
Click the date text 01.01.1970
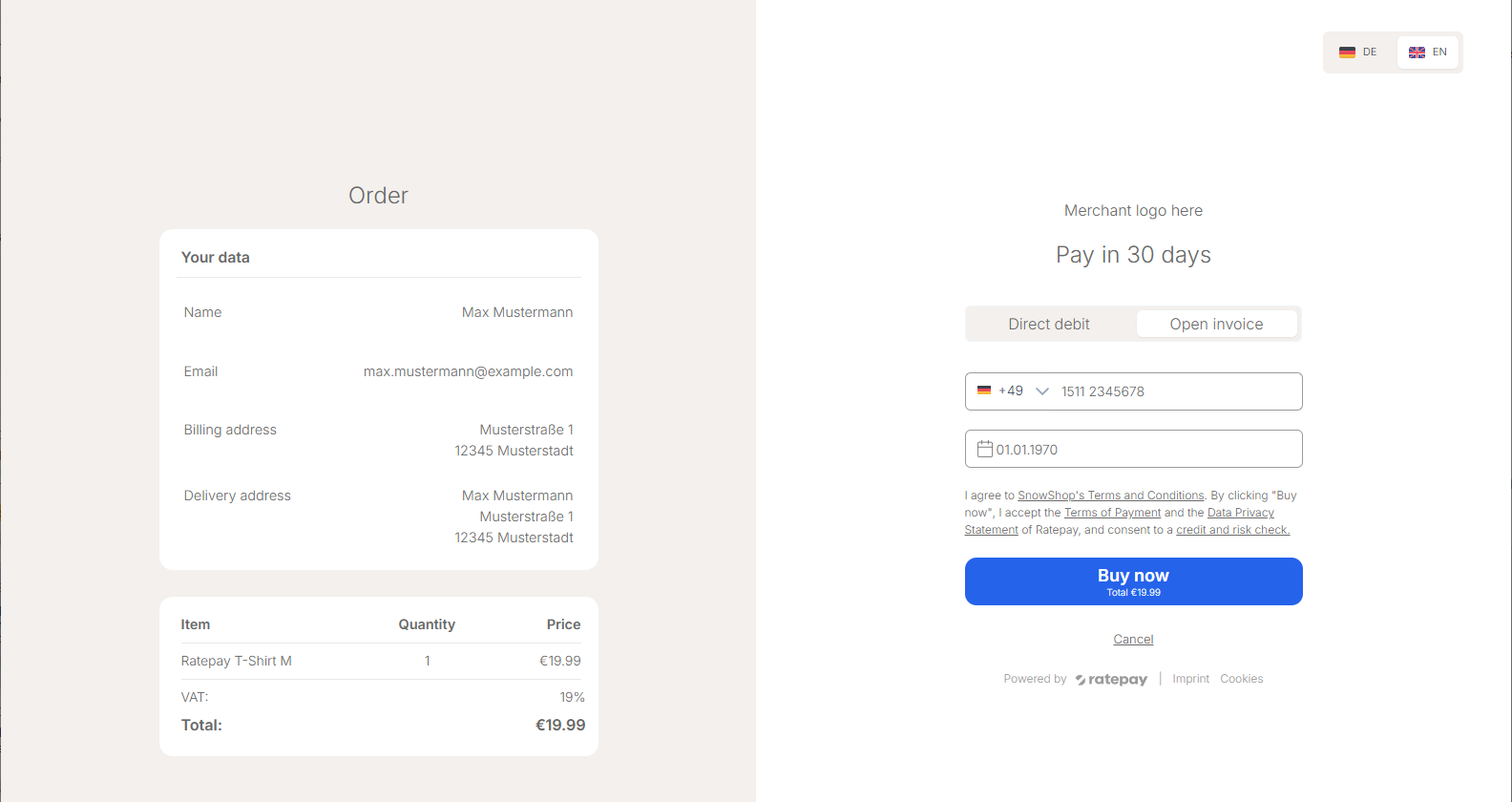1027,450
